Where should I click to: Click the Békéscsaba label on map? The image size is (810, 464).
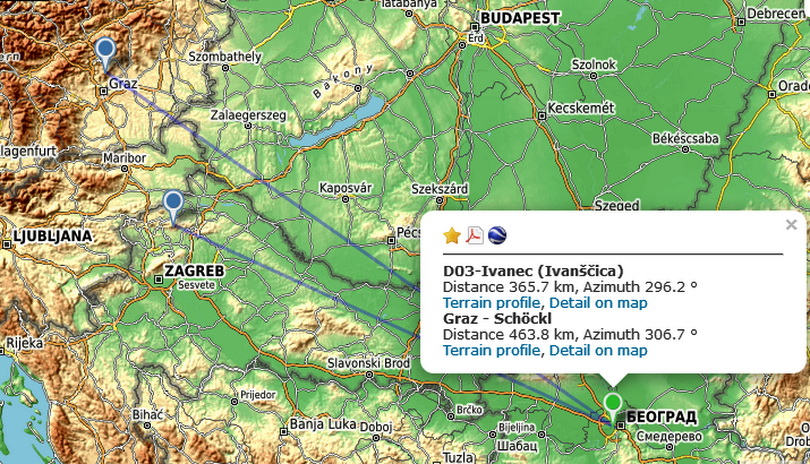pos(686,138)
